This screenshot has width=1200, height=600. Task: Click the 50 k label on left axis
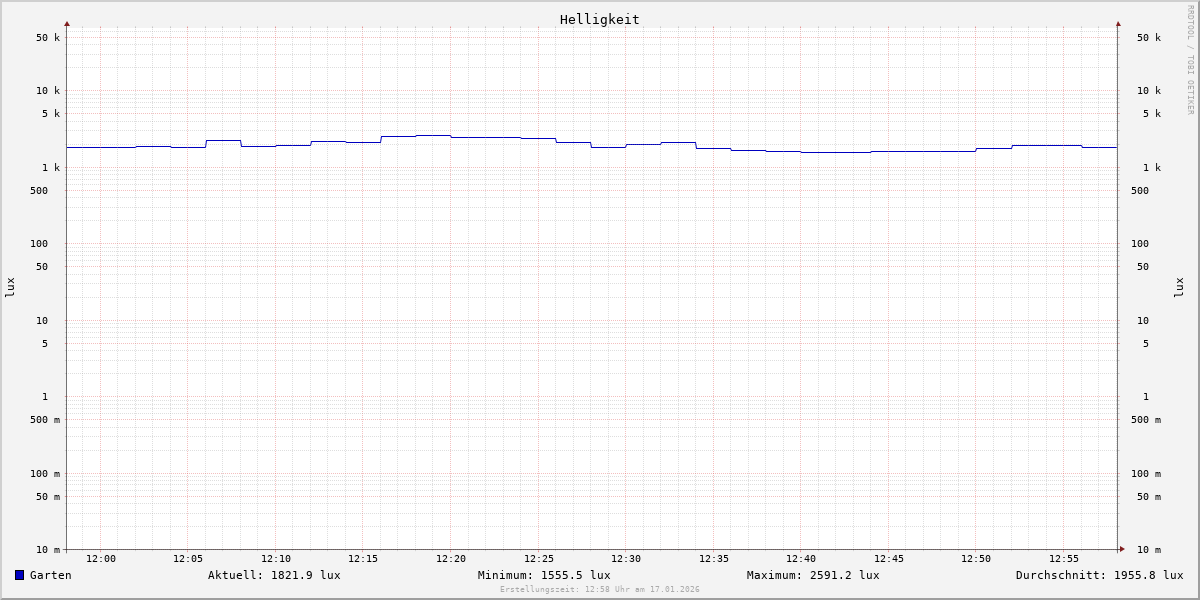(x=48, y=38)
